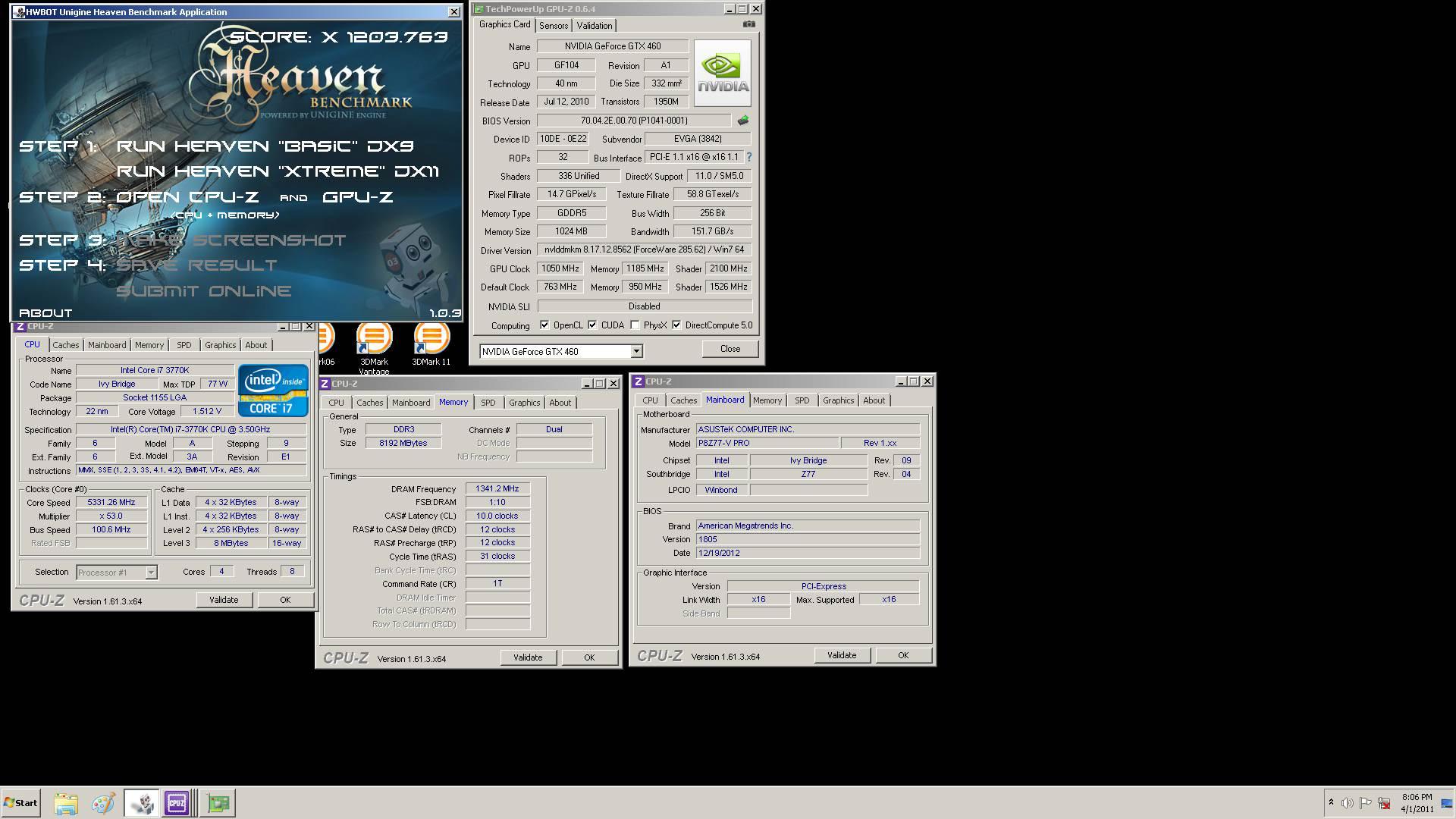Click the Core Voltage value 1.512 V
Screen dimensions: 1456x819
(x=207, y=412)
